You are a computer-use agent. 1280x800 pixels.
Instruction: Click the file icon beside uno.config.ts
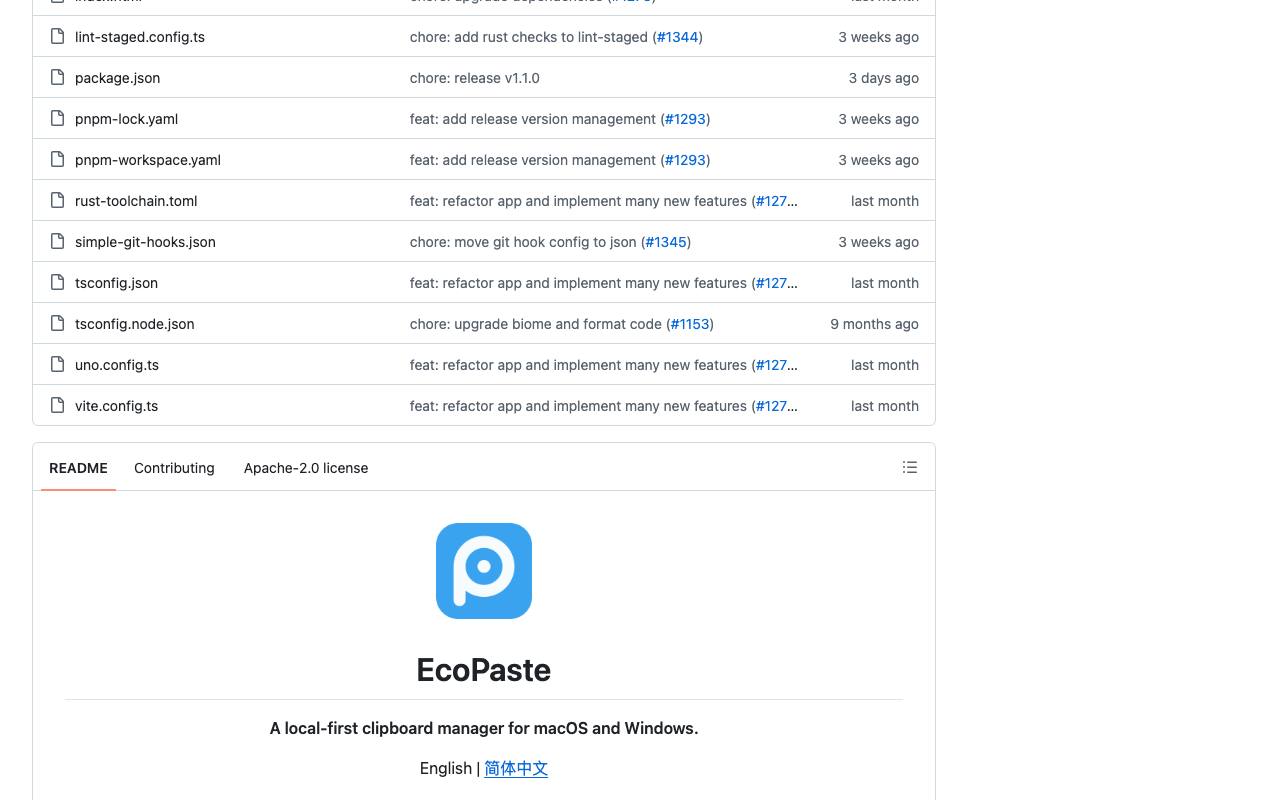point(57,364)
